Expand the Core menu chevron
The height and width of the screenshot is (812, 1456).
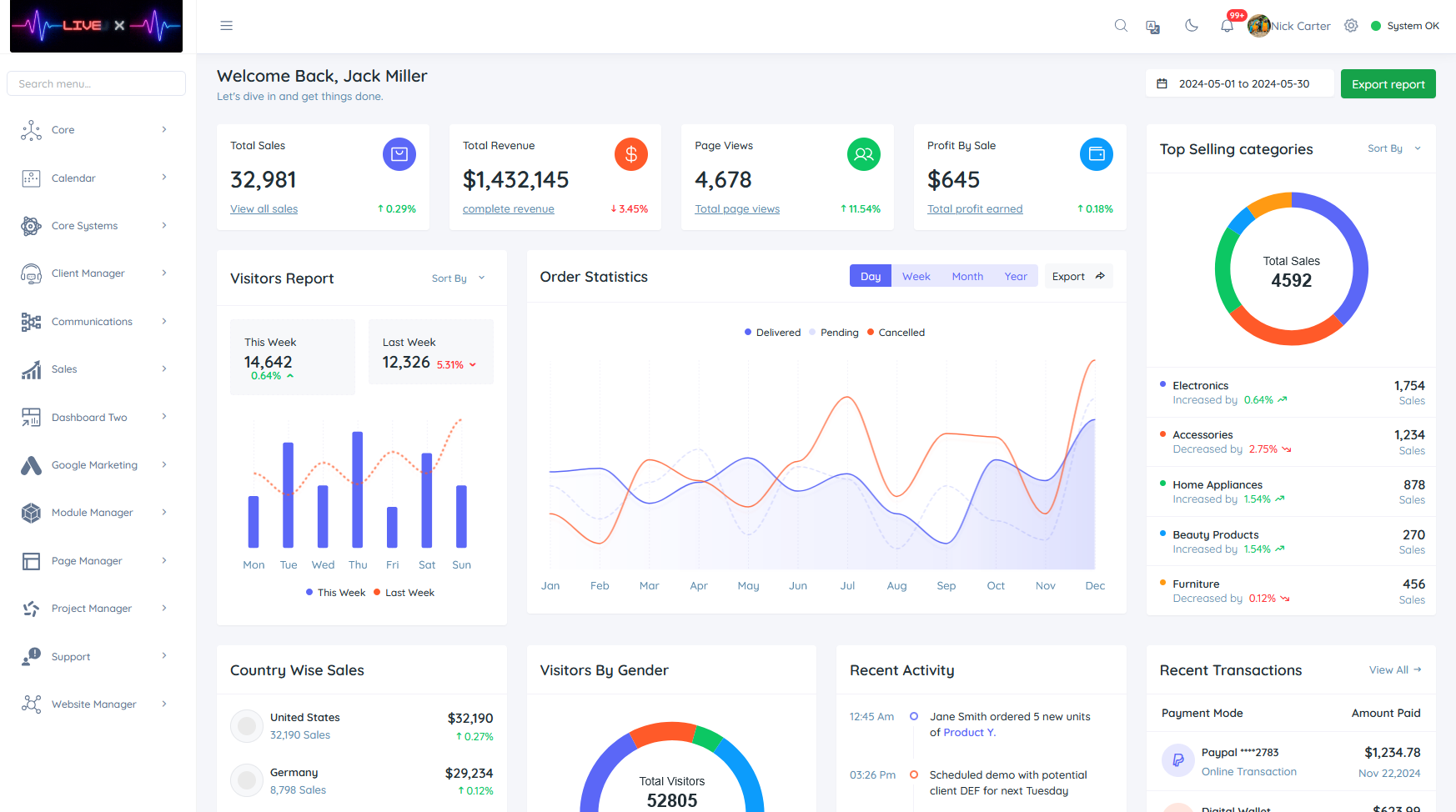click(x=164, y=129)
